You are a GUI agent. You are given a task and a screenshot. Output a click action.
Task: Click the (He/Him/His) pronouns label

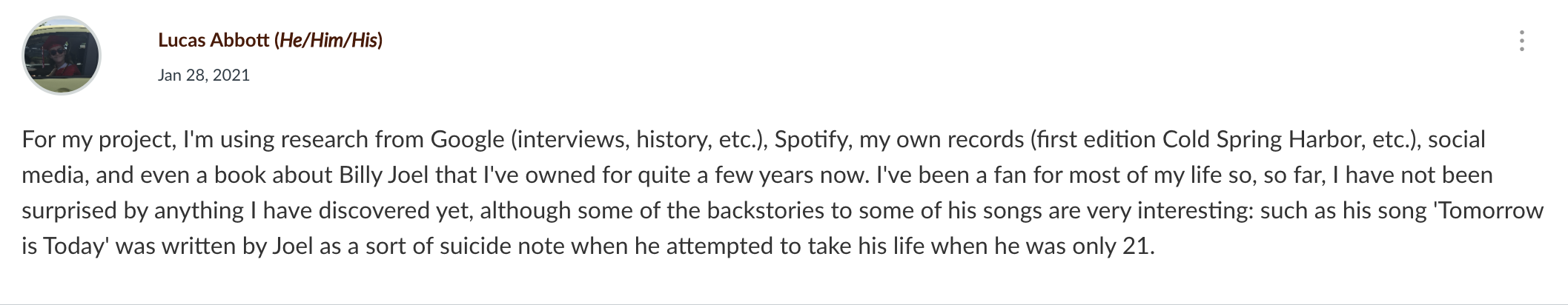(328, 40)
